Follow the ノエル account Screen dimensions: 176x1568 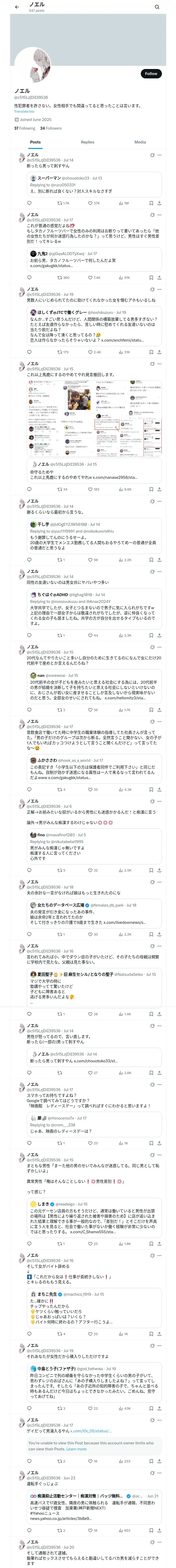(x=150, y=74)
